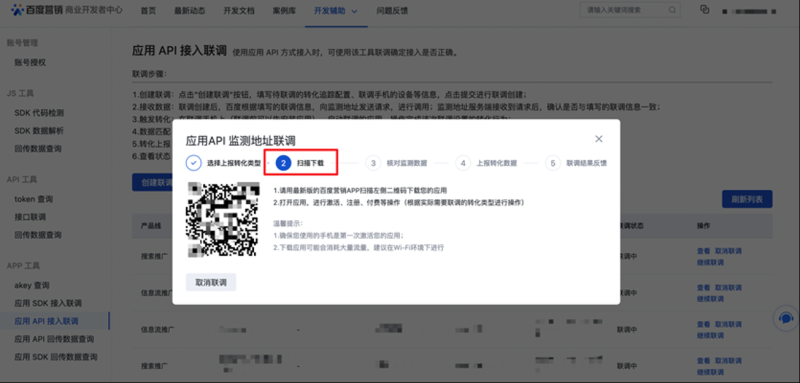Close the 应用API 监测地址联调 dialog
Viewport: 800px width, 383px height.
pyautogui.click(x=599, y=139)
